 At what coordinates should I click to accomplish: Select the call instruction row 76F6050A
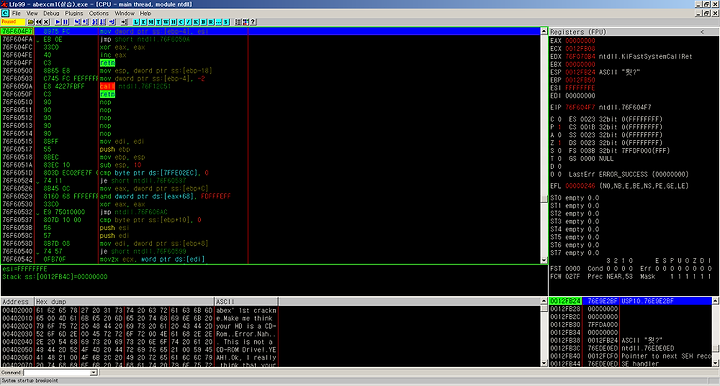(x=270, y=86)
